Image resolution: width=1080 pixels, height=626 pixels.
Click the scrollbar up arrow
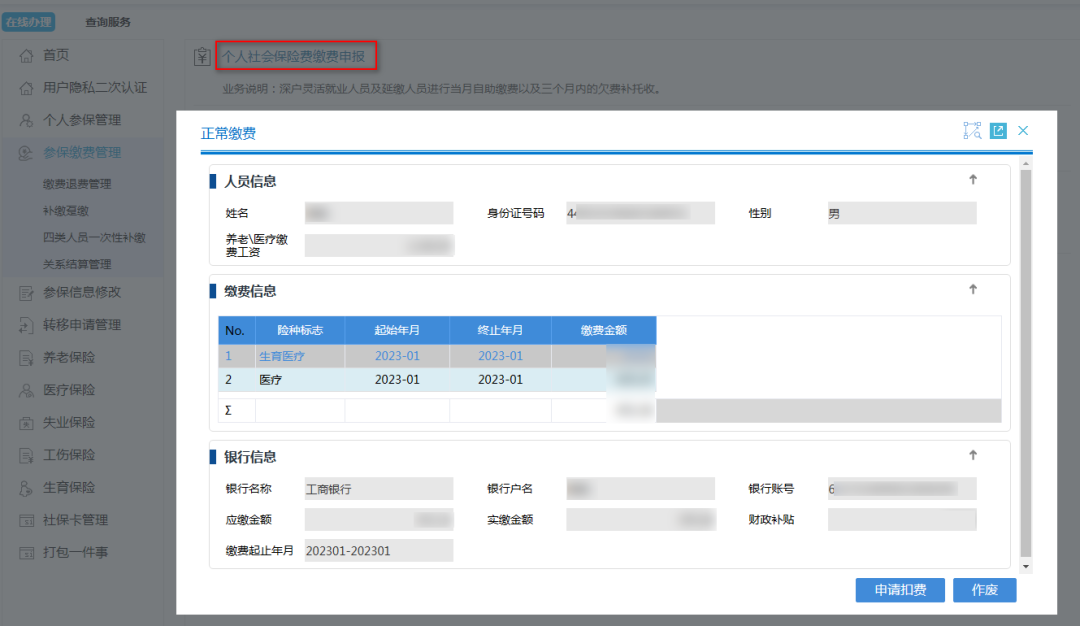[x=1026, y=164]
